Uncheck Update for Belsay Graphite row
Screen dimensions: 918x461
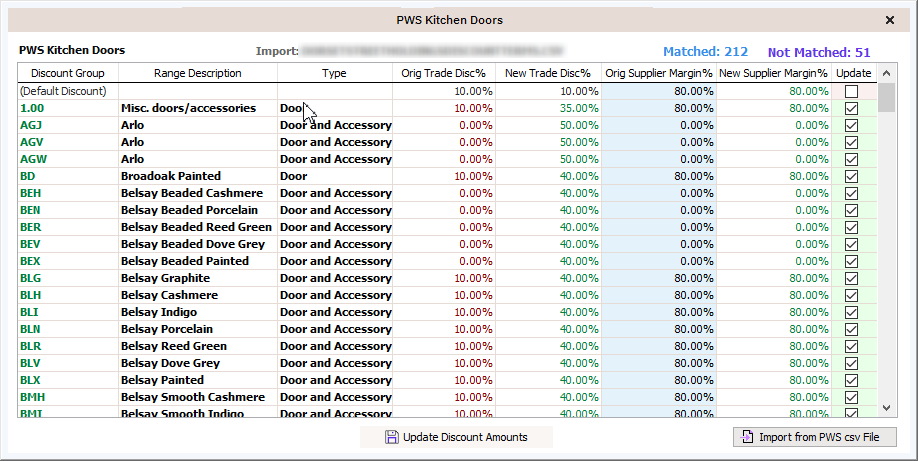click(x=851, y=278)
